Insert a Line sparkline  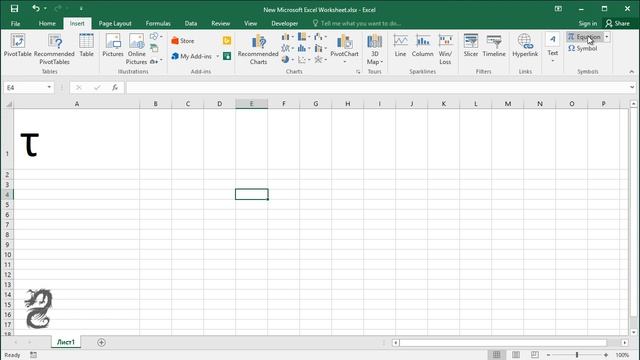(x=400, y=45)
